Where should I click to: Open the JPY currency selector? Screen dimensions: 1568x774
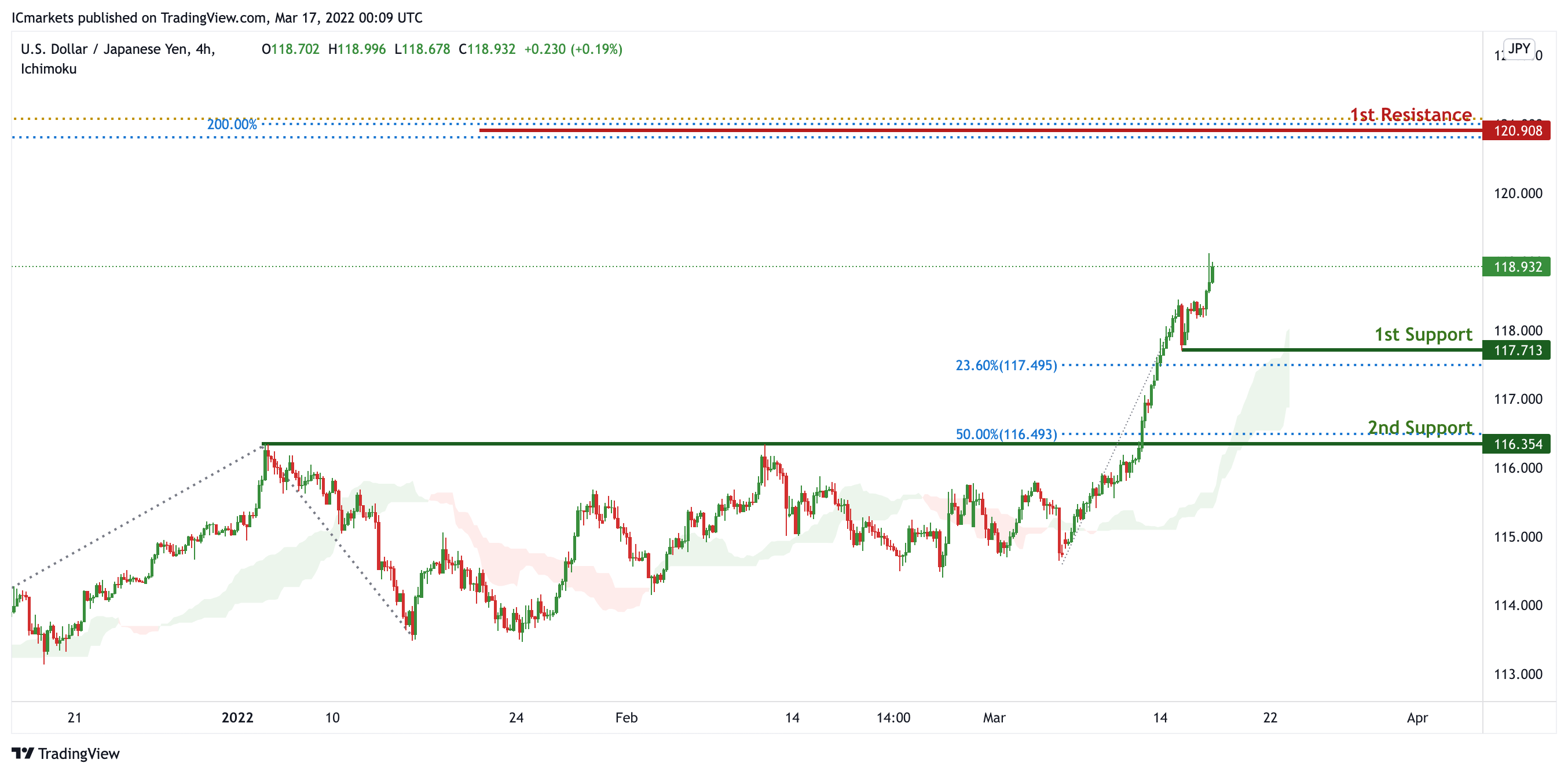click(1519, 49)
